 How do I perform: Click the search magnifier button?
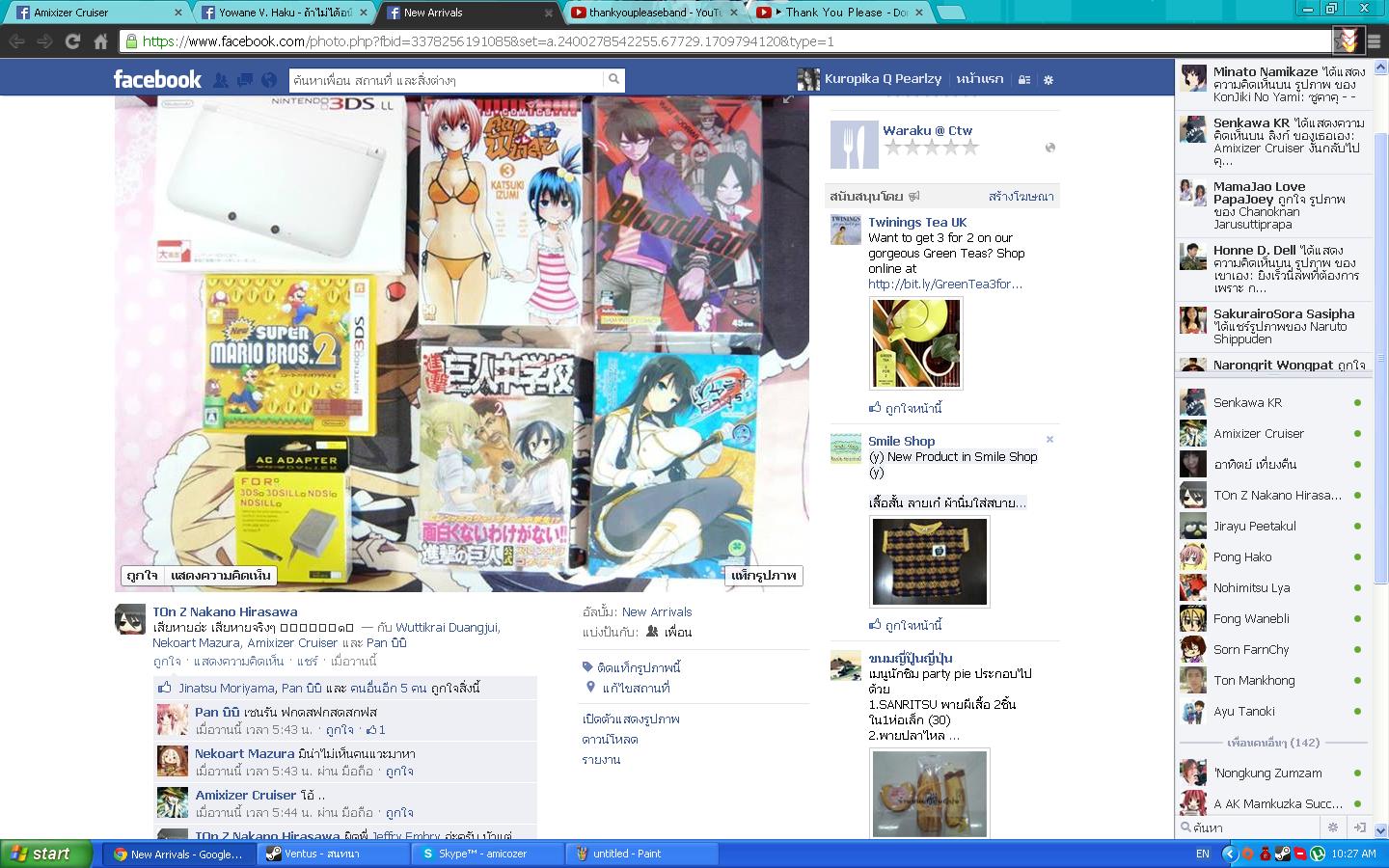point(613,79)
